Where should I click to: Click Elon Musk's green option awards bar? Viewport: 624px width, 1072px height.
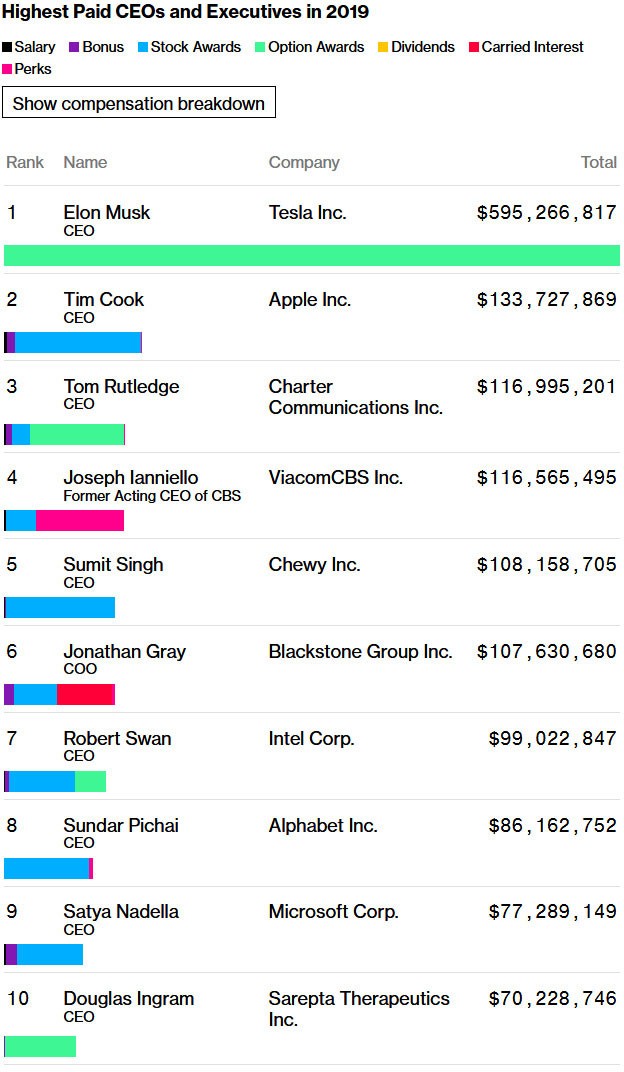[x=312, y=255]
